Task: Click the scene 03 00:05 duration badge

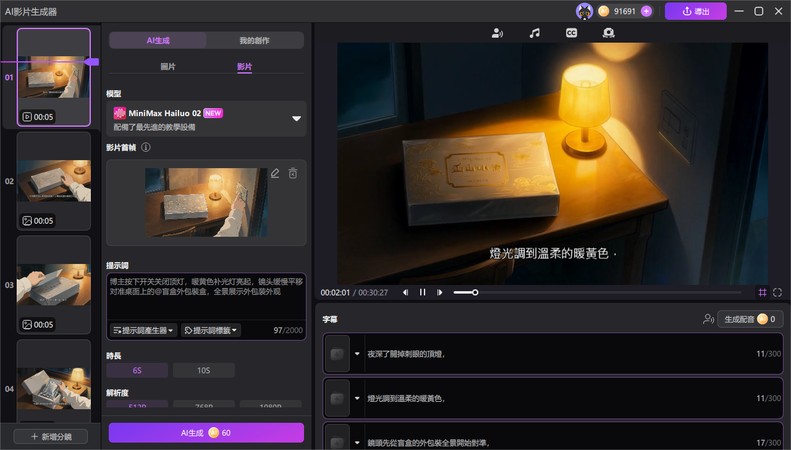Action: pos(38,325)
